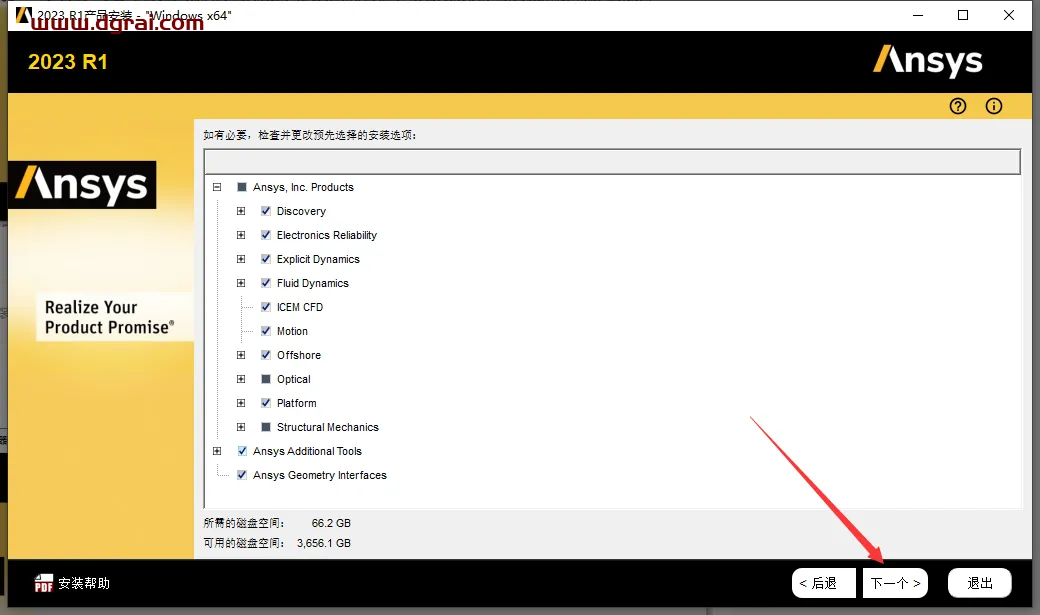The height and width of the screenshot is (615, 1040).
Task: Uncheck the ICEM CFD checkbox
Action: pos(266,307)
